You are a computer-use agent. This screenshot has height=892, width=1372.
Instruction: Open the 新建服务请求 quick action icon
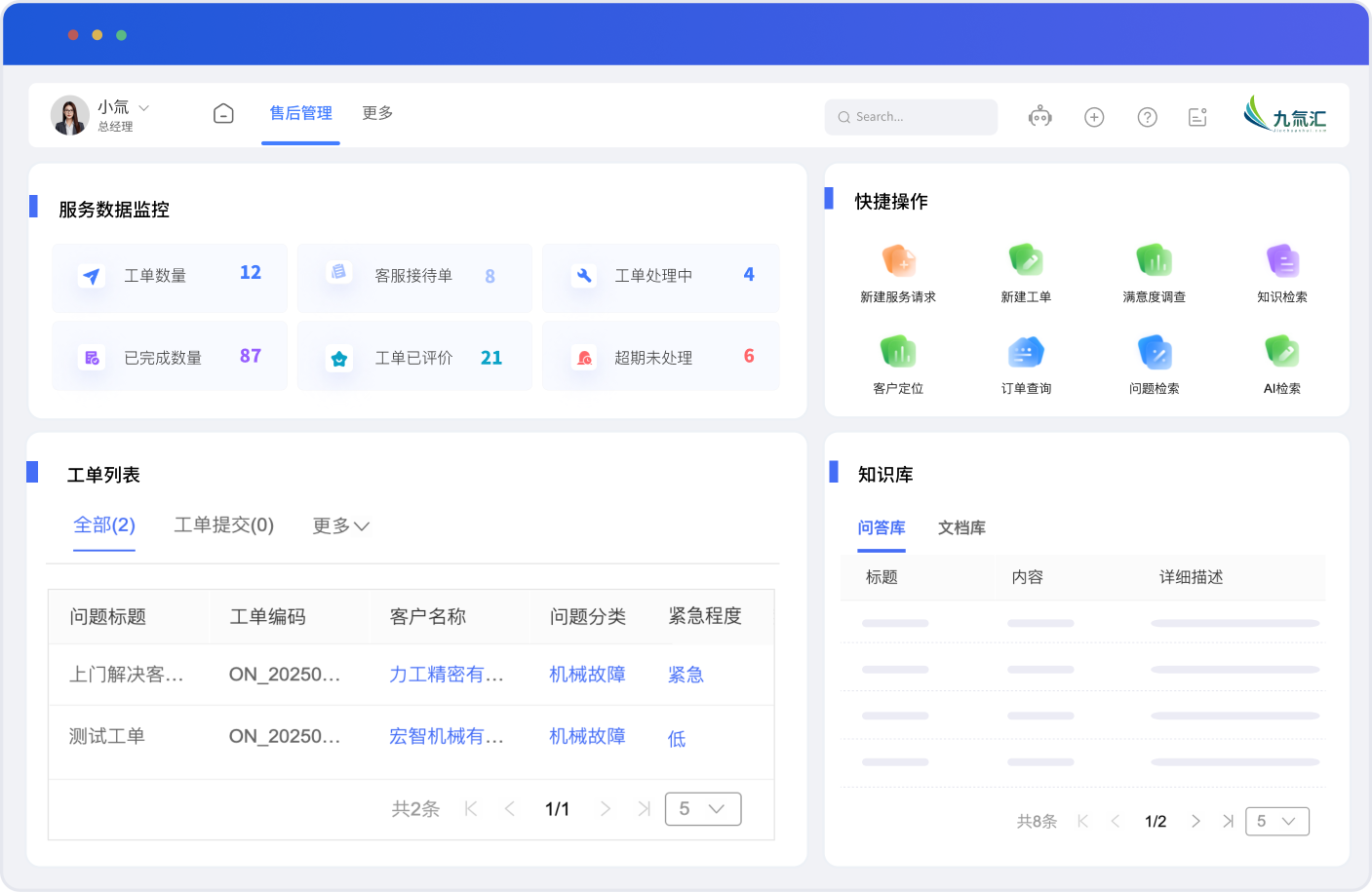pos(898,261)
